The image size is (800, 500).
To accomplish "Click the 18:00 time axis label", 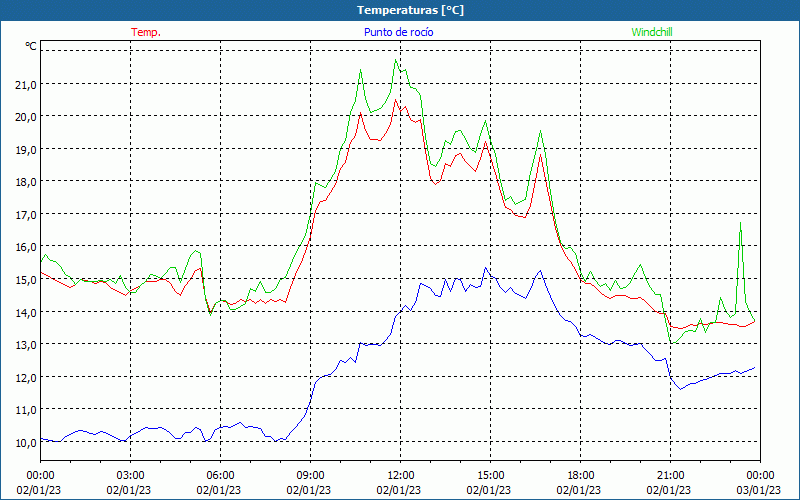I will tap(580, 475).
